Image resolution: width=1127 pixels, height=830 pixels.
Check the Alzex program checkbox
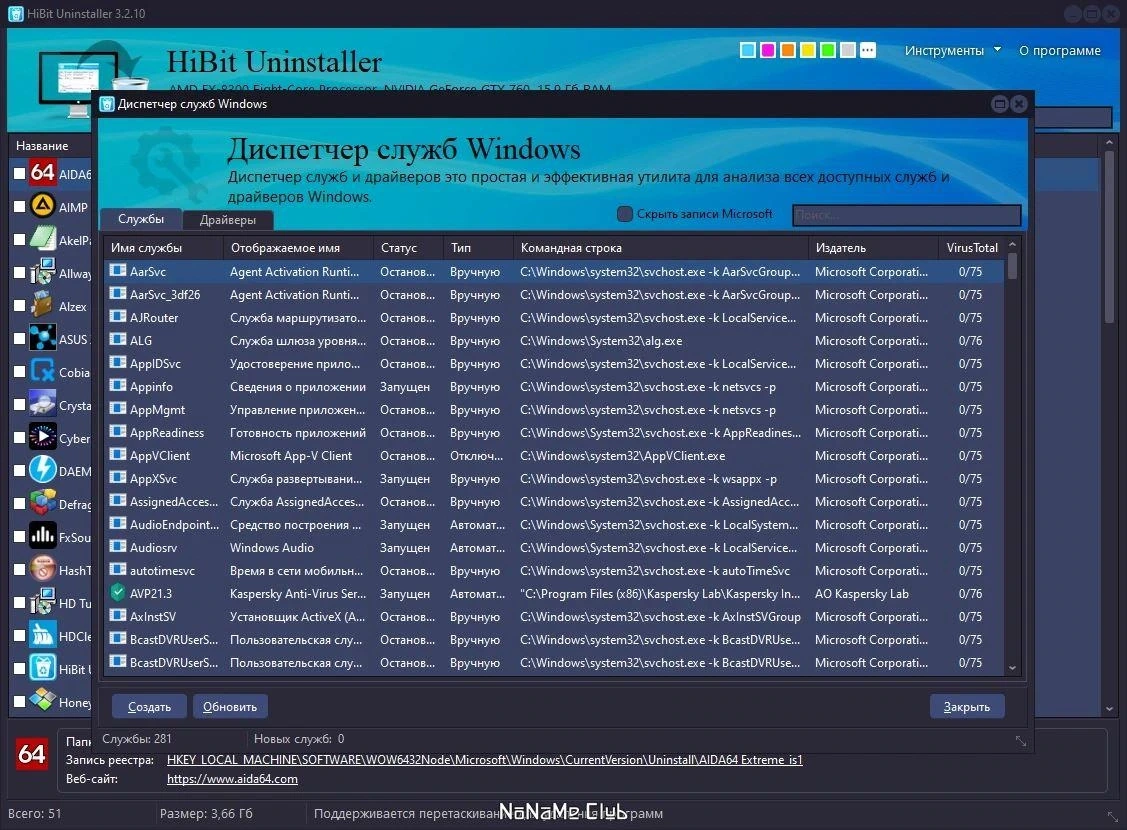pos(19,305)
